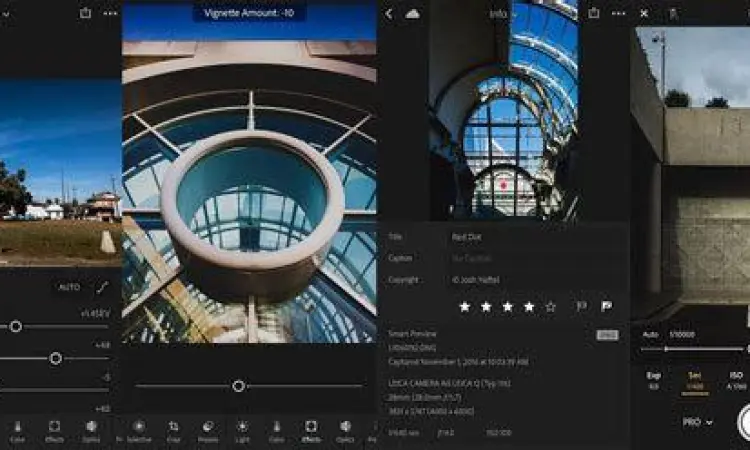Open the Selective edit tool
This screenshot has width=750, height=450.
coord(139,431)
